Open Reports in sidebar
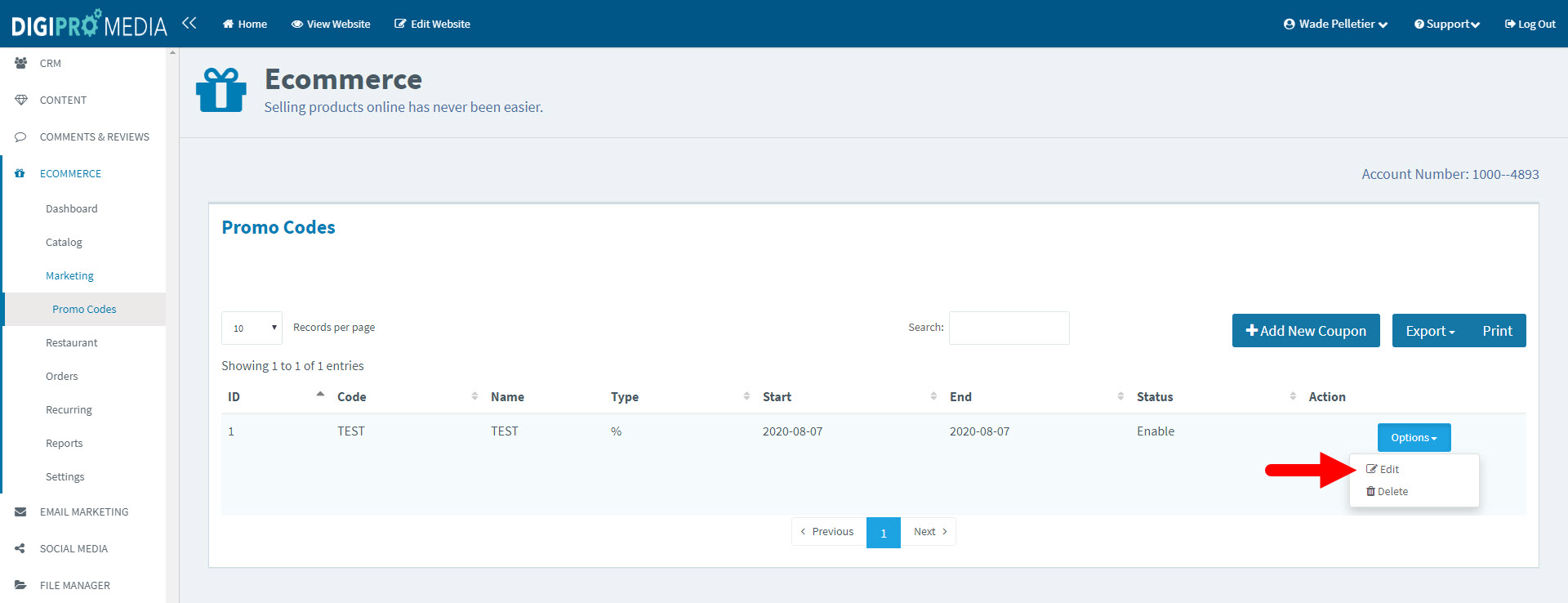The width and height of the screenshot is (1568, 603). coord(65,443)
